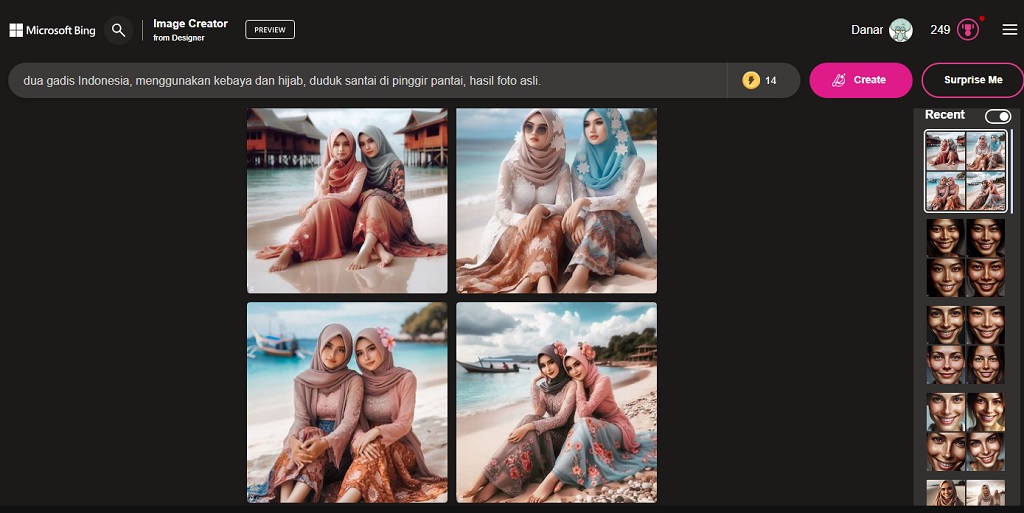Click the Microsoft Bing logo
Screen dimensions: 1024x513
(52, 30)
